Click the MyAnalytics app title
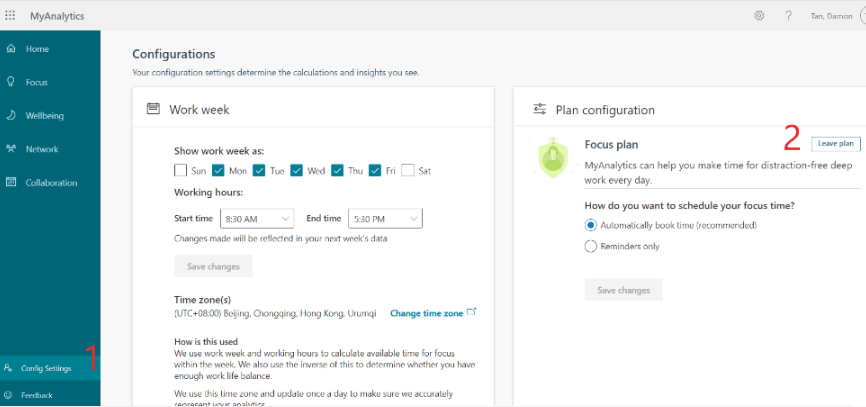This screenshot has width=866, height=407. point(57,16)
